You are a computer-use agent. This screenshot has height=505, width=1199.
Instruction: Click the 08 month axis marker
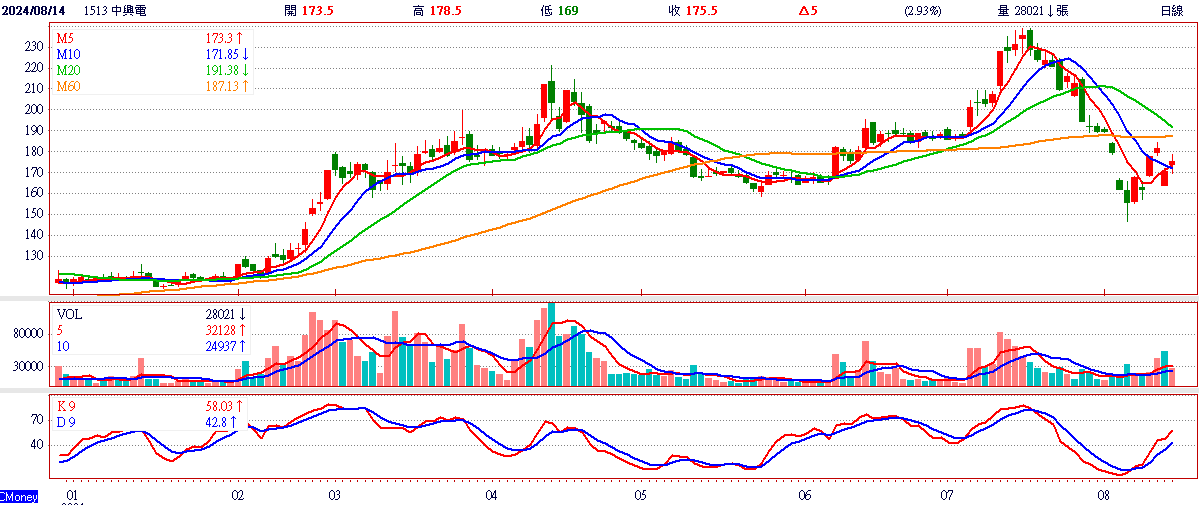(x=1102, y=494)
